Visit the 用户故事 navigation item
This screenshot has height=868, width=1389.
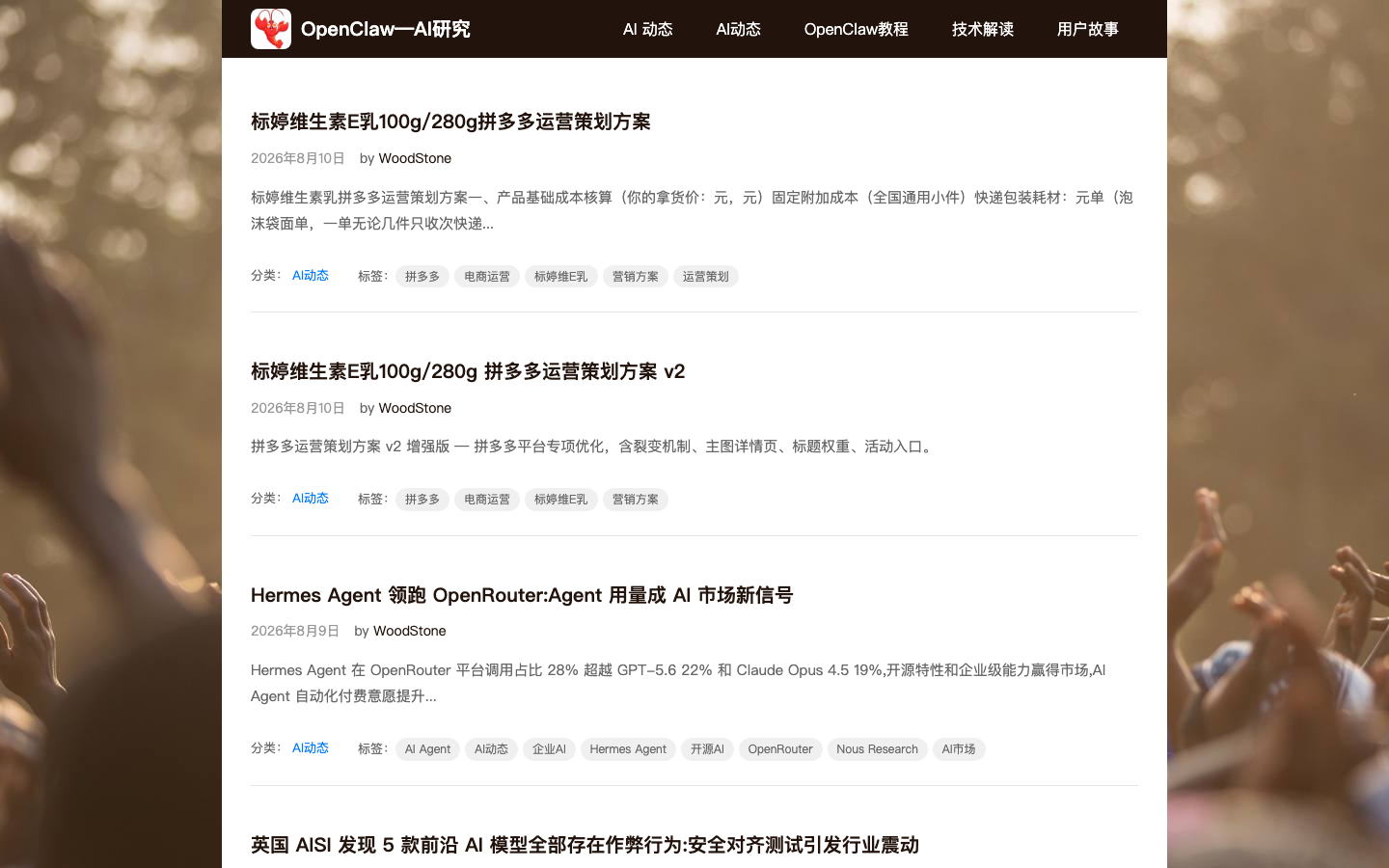pos(1088,29)
